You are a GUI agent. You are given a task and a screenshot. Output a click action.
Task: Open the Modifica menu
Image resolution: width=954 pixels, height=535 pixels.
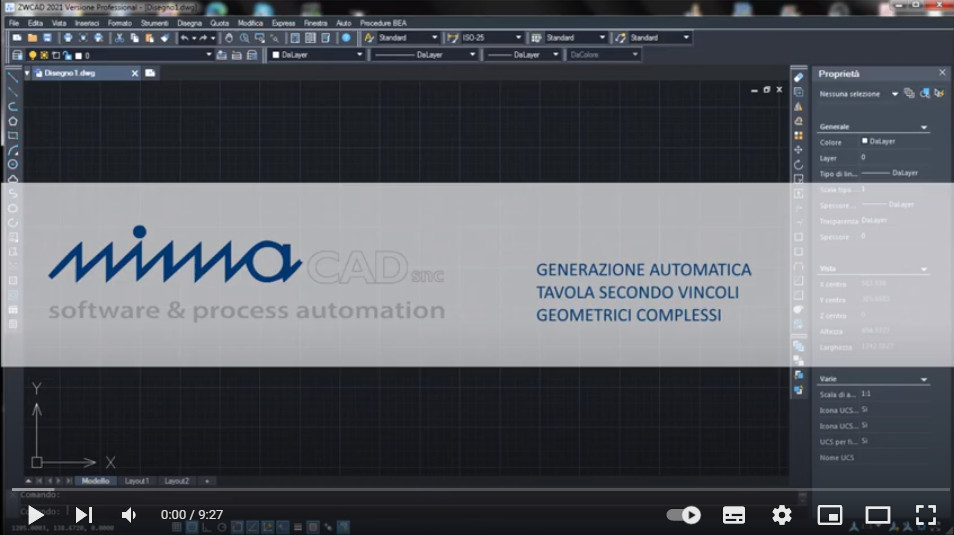point(250,23)
